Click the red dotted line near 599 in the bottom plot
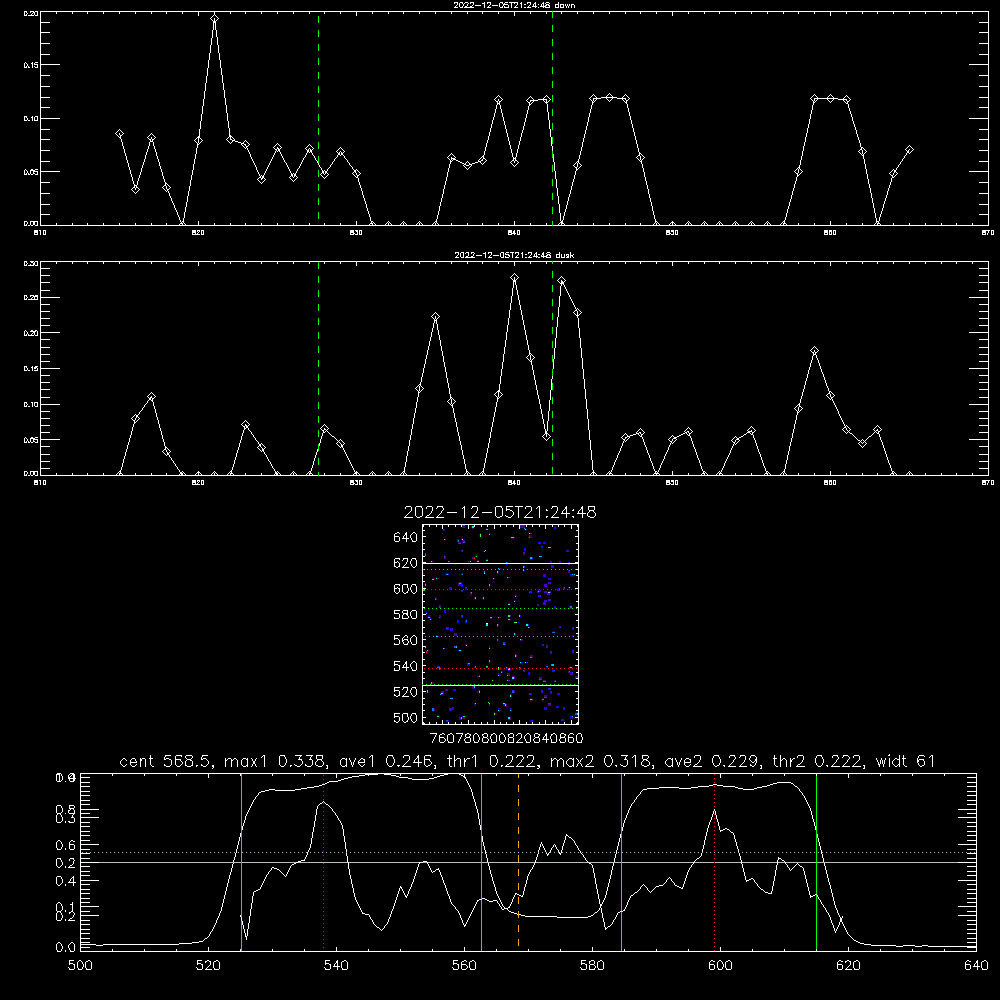 (x=714, y=860)
